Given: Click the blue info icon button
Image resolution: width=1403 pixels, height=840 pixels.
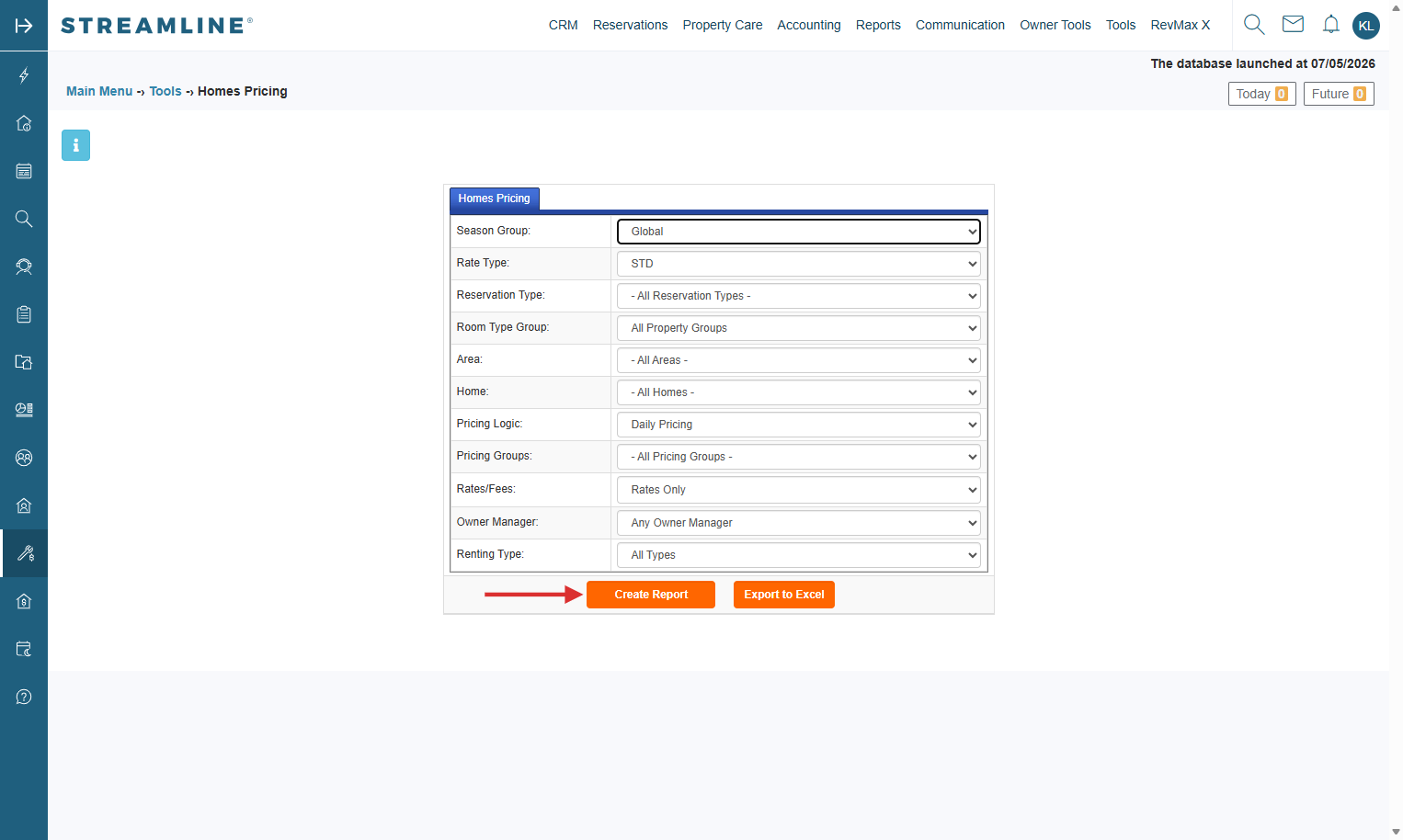Looking at the screenshot, I should click(75, 145).
